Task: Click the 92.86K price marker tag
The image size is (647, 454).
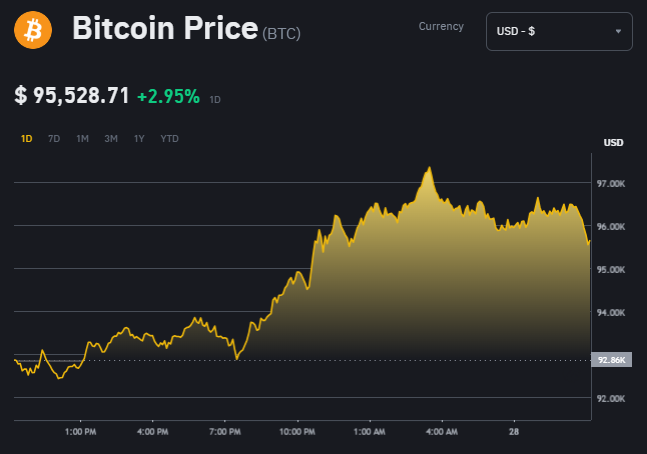Action: click(611, 359)
